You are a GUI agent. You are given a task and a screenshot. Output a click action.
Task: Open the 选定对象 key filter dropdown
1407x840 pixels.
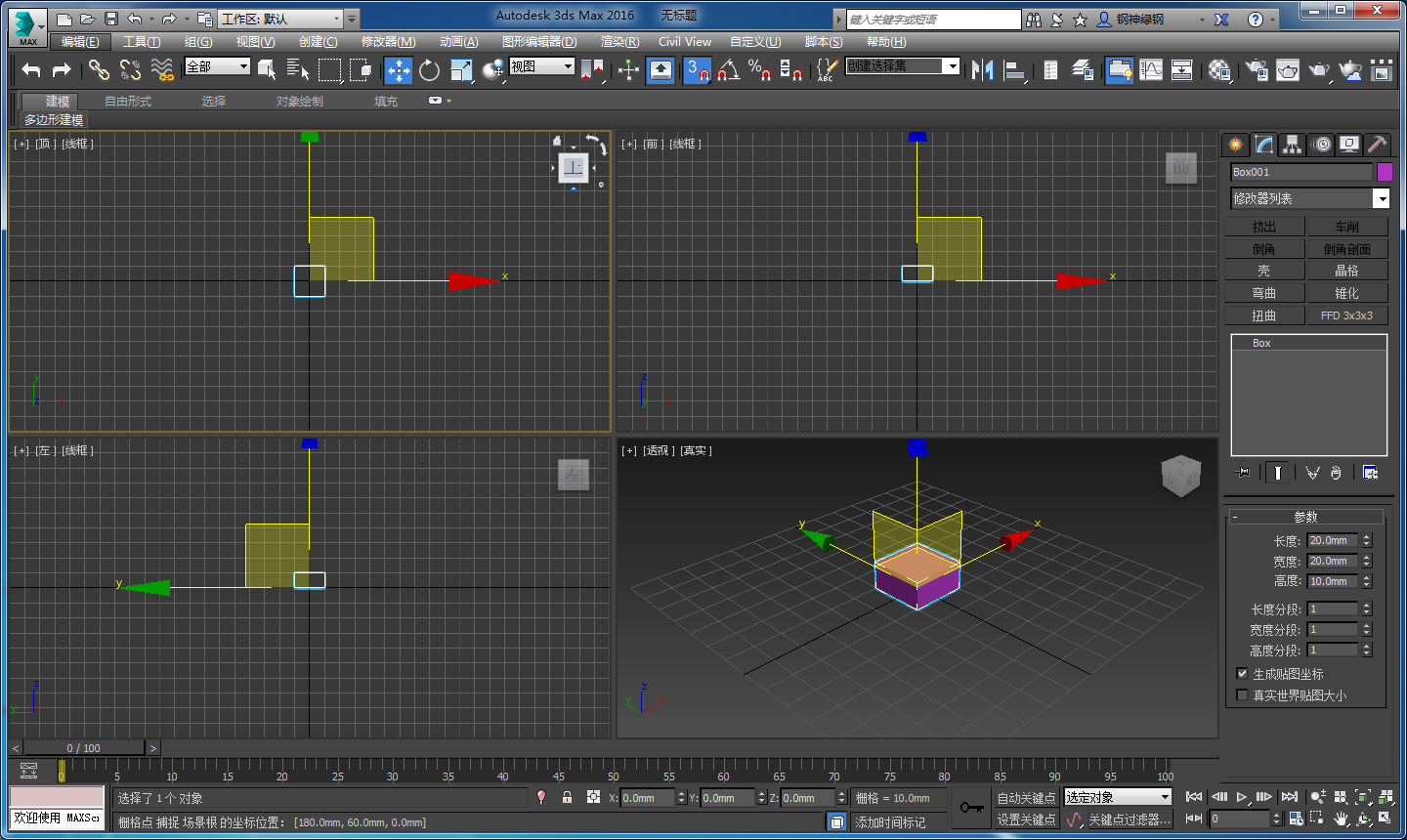point(1118,798)
